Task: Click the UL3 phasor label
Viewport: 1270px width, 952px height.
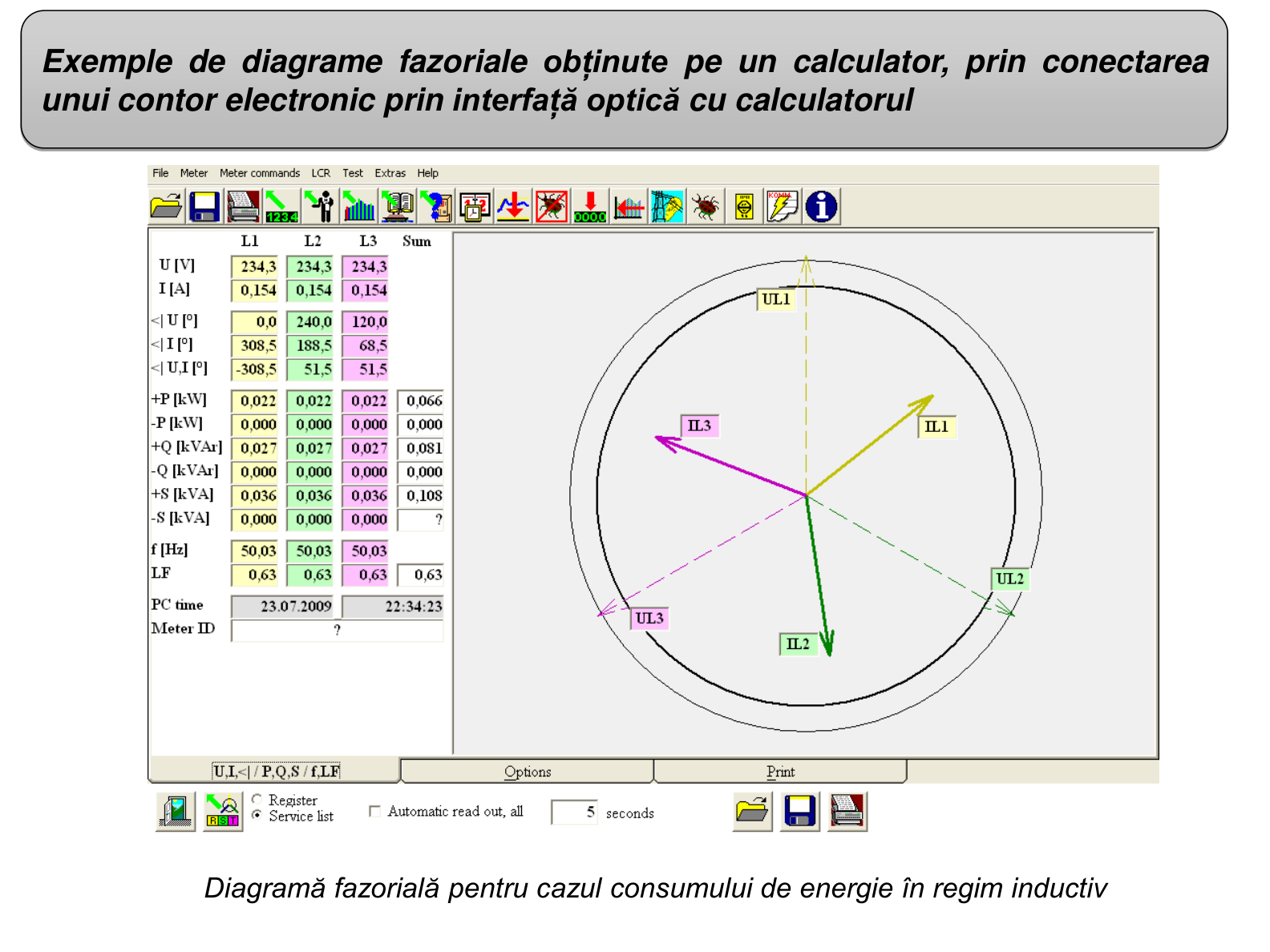Action: tap(649, 619)
